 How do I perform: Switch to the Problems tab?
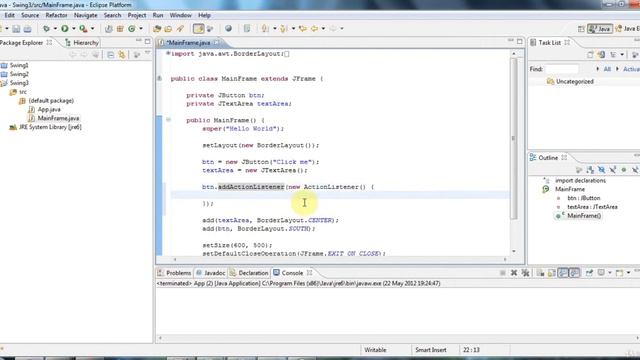click(174, 273)
